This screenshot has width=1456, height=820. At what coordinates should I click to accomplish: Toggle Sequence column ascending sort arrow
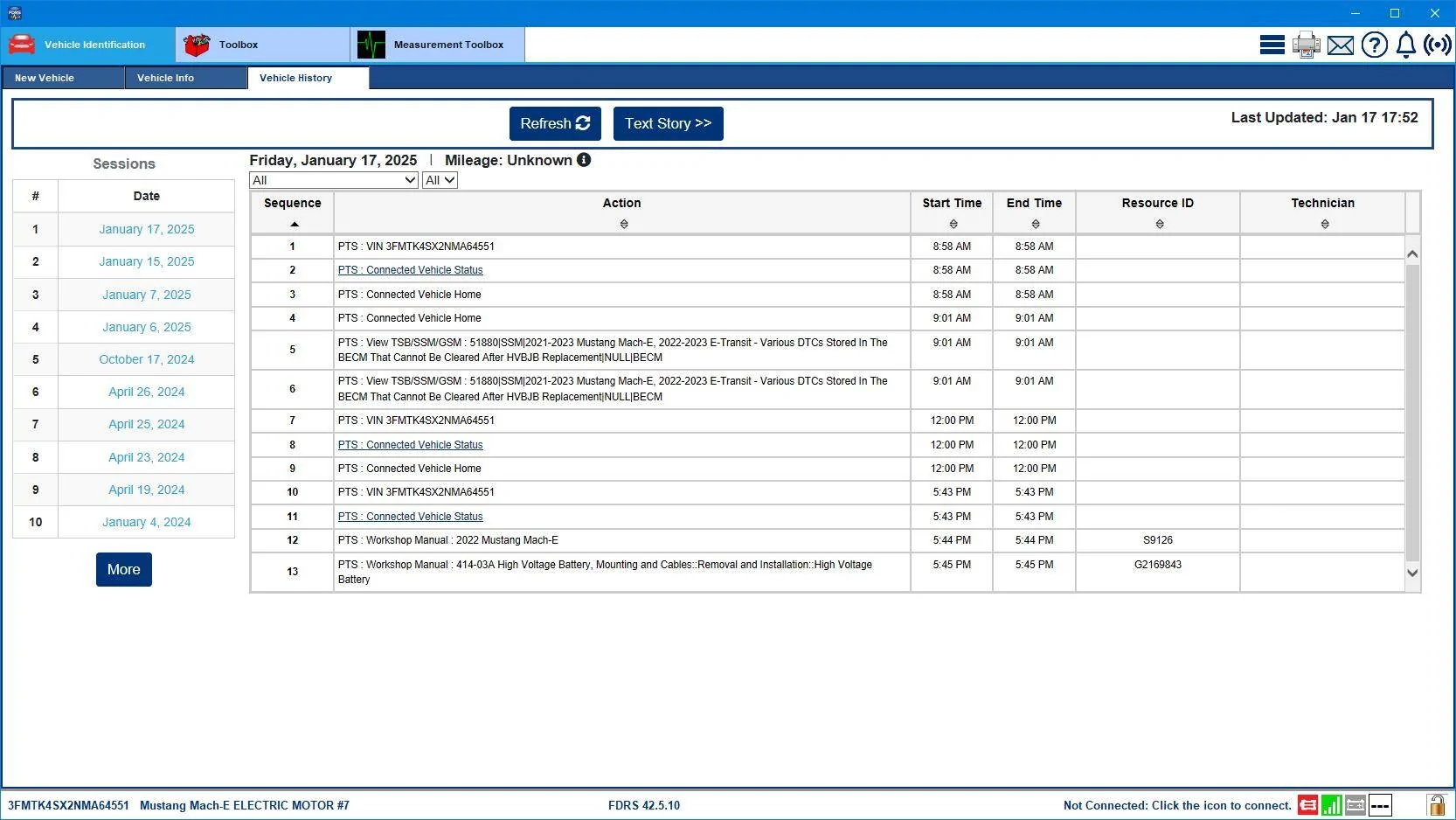point(295,225)
